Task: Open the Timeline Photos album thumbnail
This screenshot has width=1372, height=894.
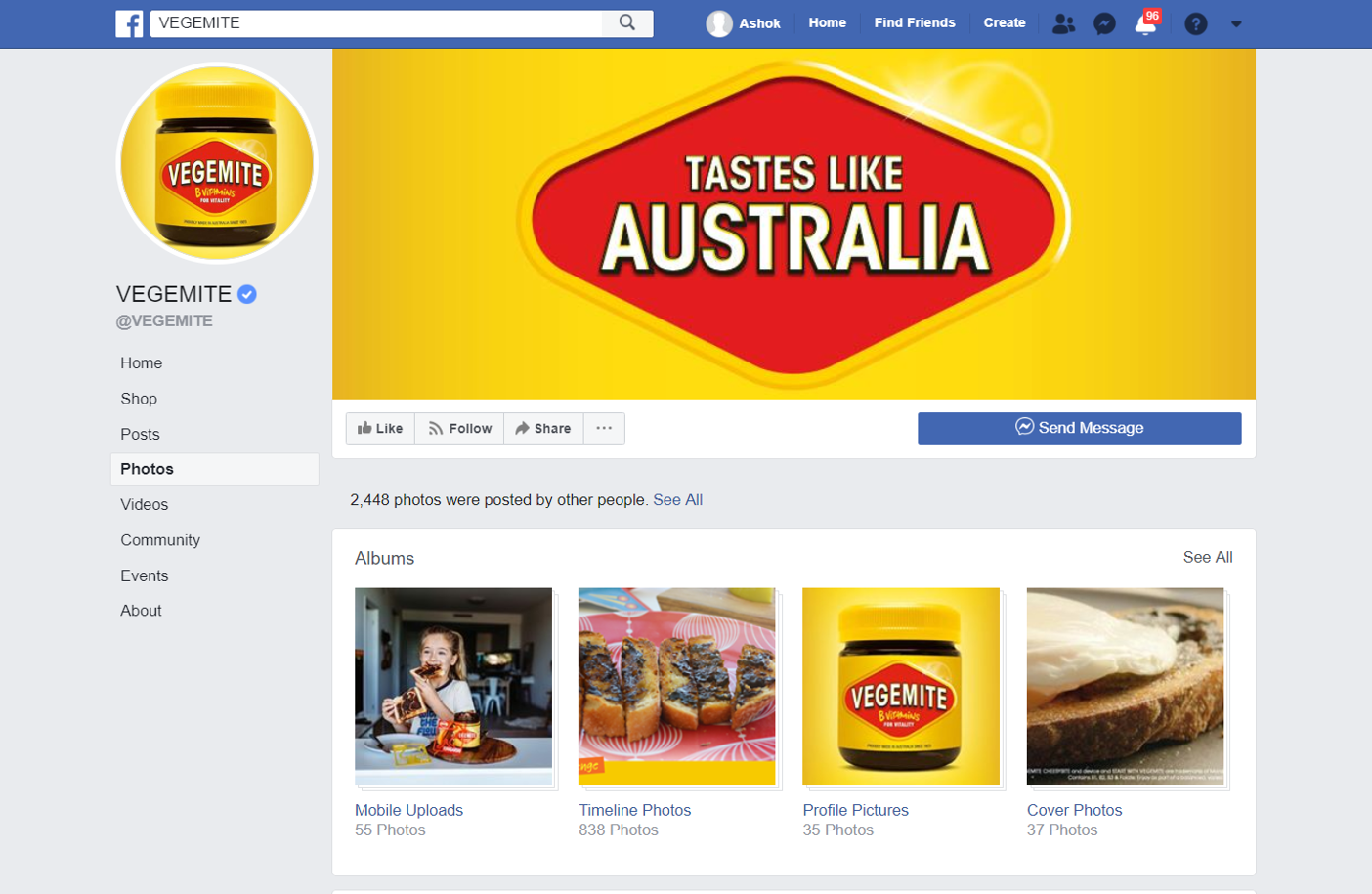Action: pyautogui.click(x=677, y=686)
